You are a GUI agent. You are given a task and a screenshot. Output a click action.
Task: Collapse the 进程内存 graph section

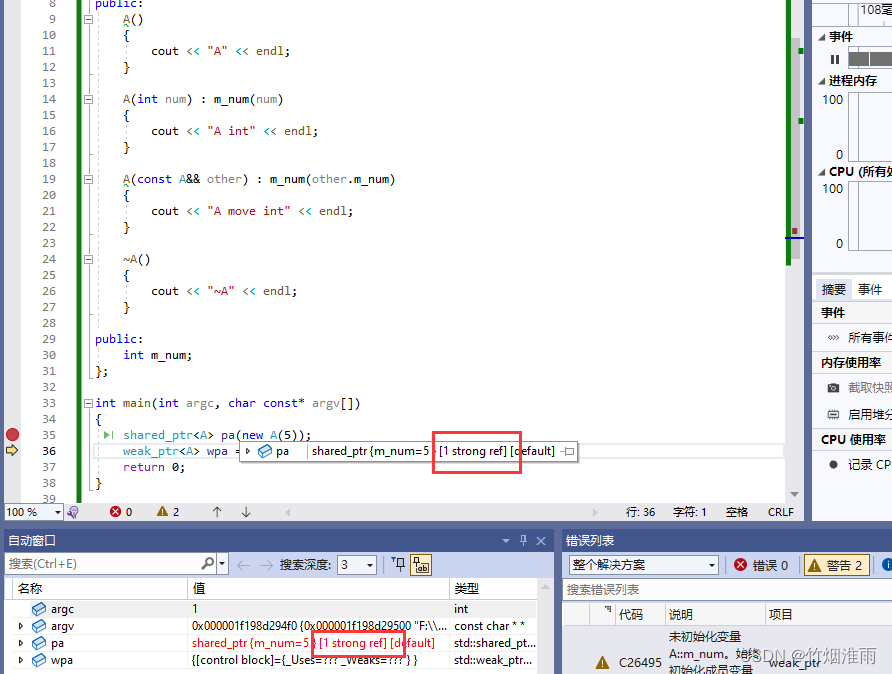[821, 81]
